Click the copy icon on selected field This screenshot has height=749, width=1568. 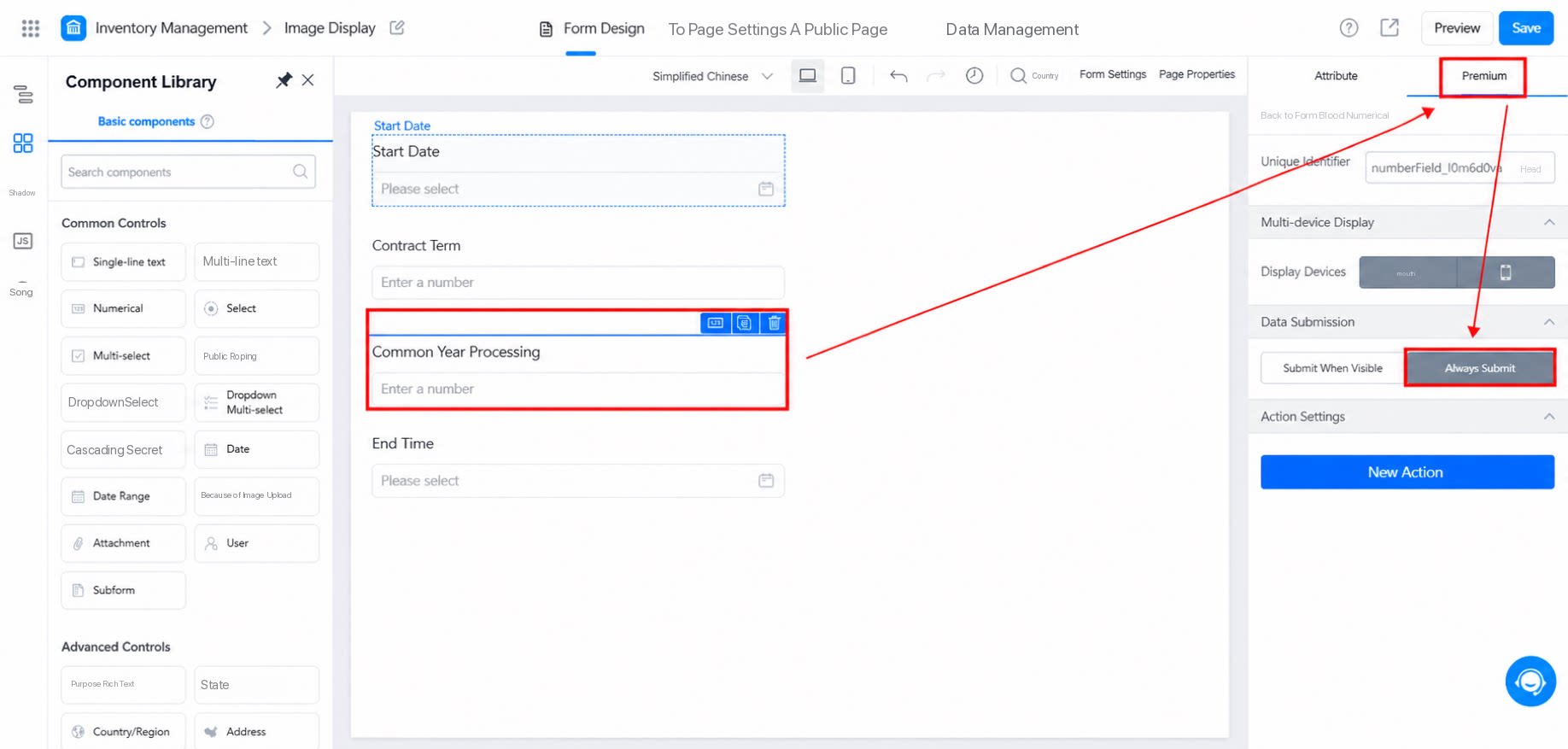(x=745, y=323)
